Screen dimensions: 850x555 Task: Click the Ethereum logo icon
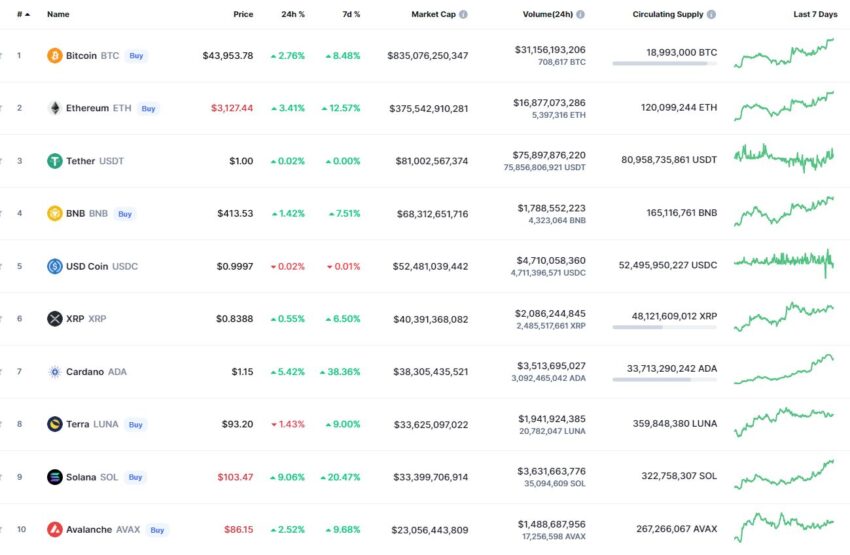[x=55, y=108]
